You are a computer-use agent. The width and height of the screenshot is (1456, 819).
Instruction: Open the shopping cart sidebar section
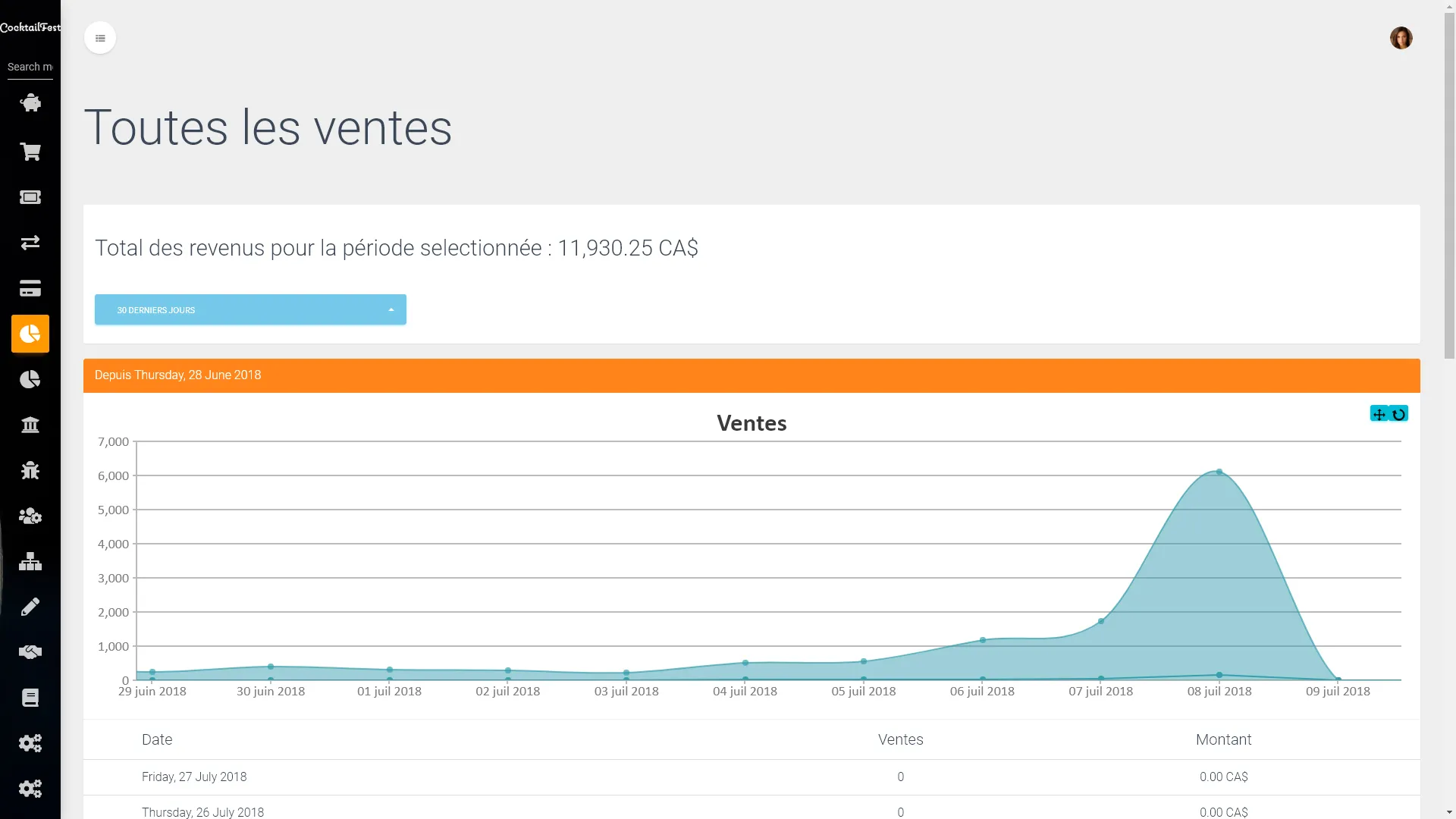pyautogui.click(x=30, y=152)
